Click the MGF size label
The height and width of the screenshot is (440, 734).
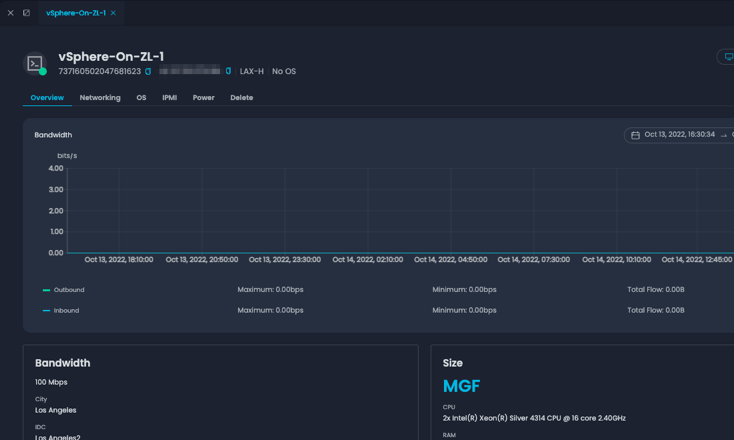pos(461,386)
